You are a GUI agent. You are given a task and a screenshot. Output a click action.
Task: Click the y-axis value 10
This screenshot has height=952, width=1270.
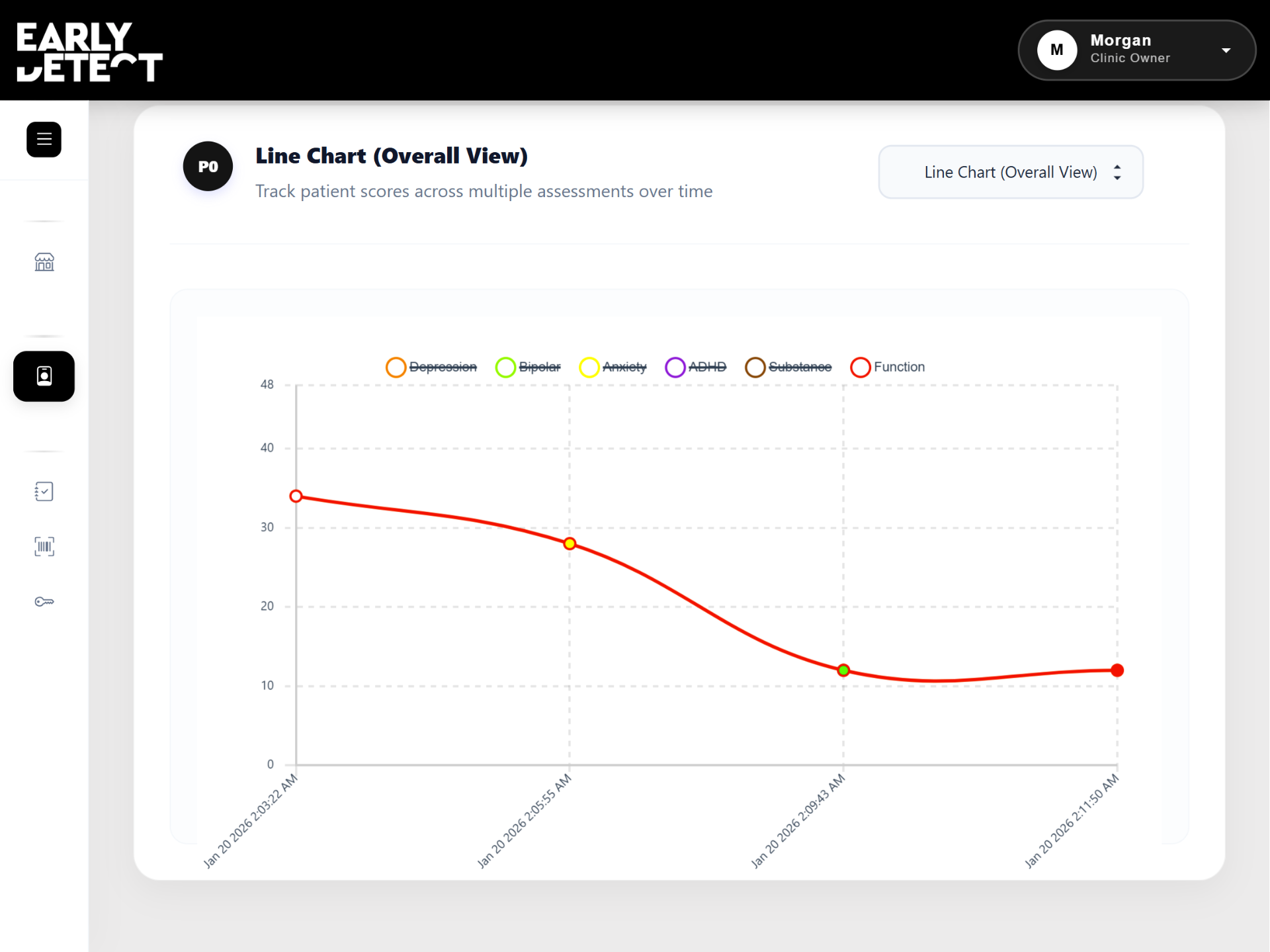click(267, 685)
